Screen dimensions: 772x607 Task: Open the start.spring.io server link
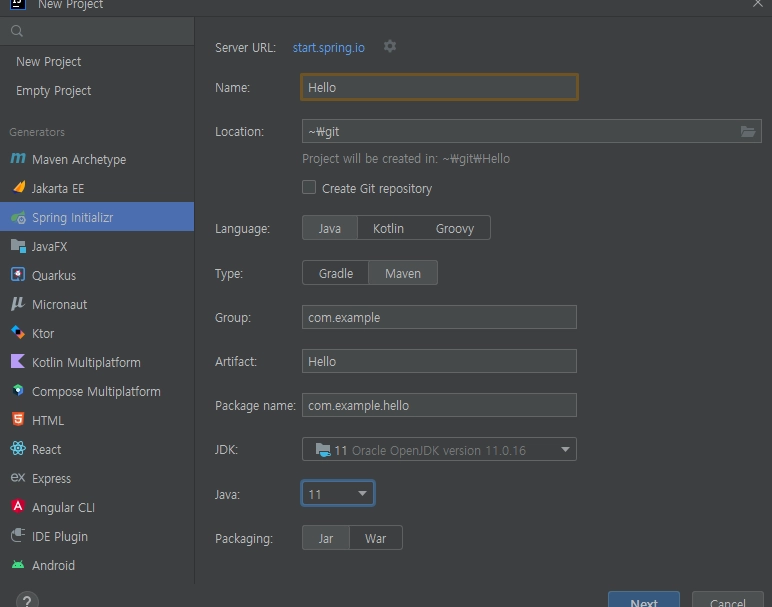328,47
